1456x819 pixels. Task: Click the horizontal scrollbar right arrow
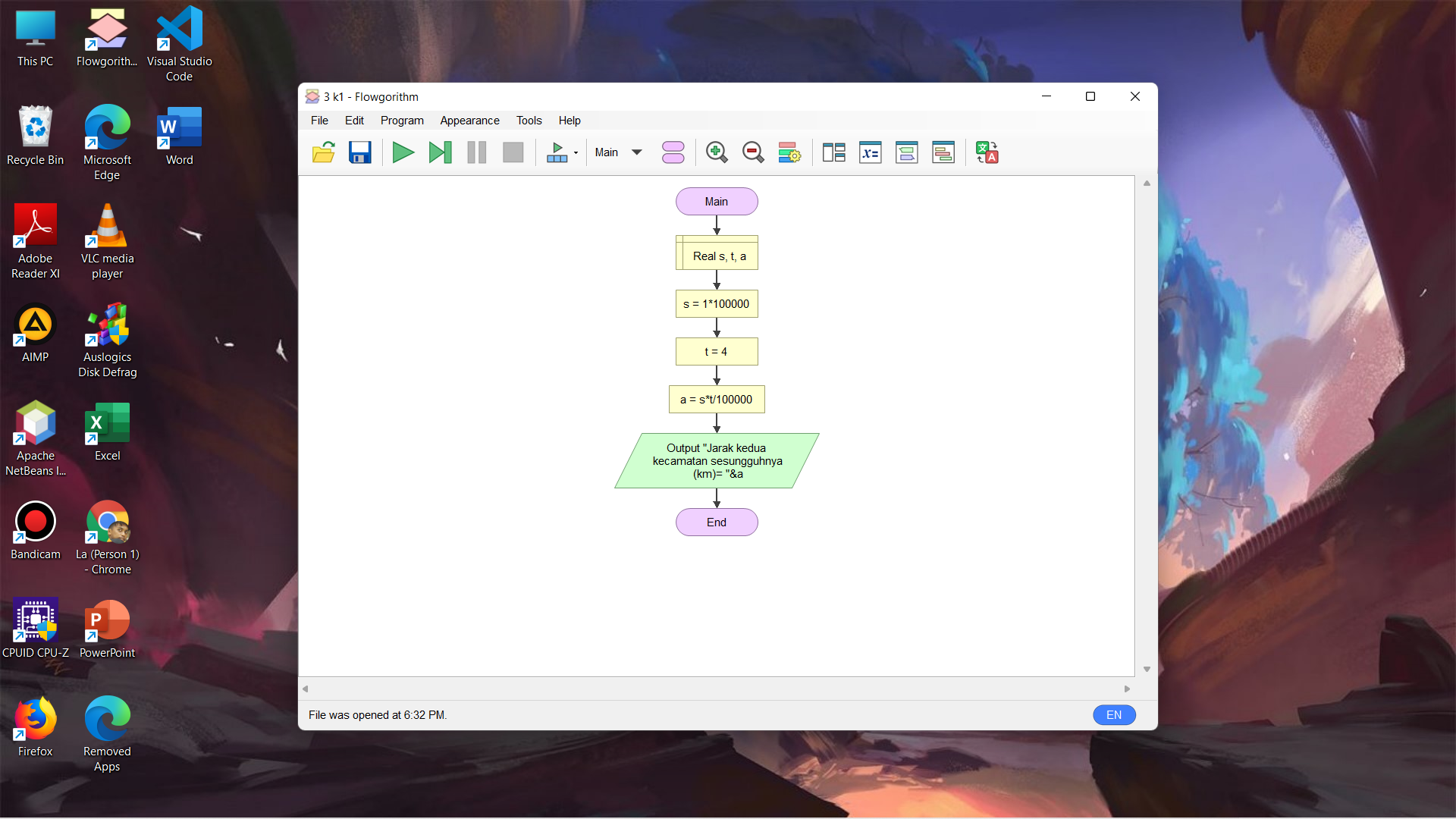pyautogui.click(x=1127, y=689)
